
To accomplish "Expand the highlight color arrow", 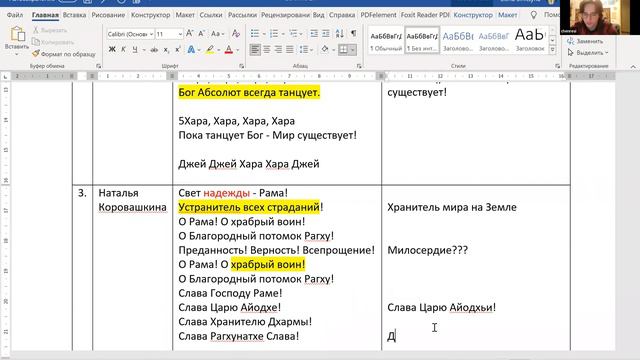I will pyautogui.click(x=219, y=50).
